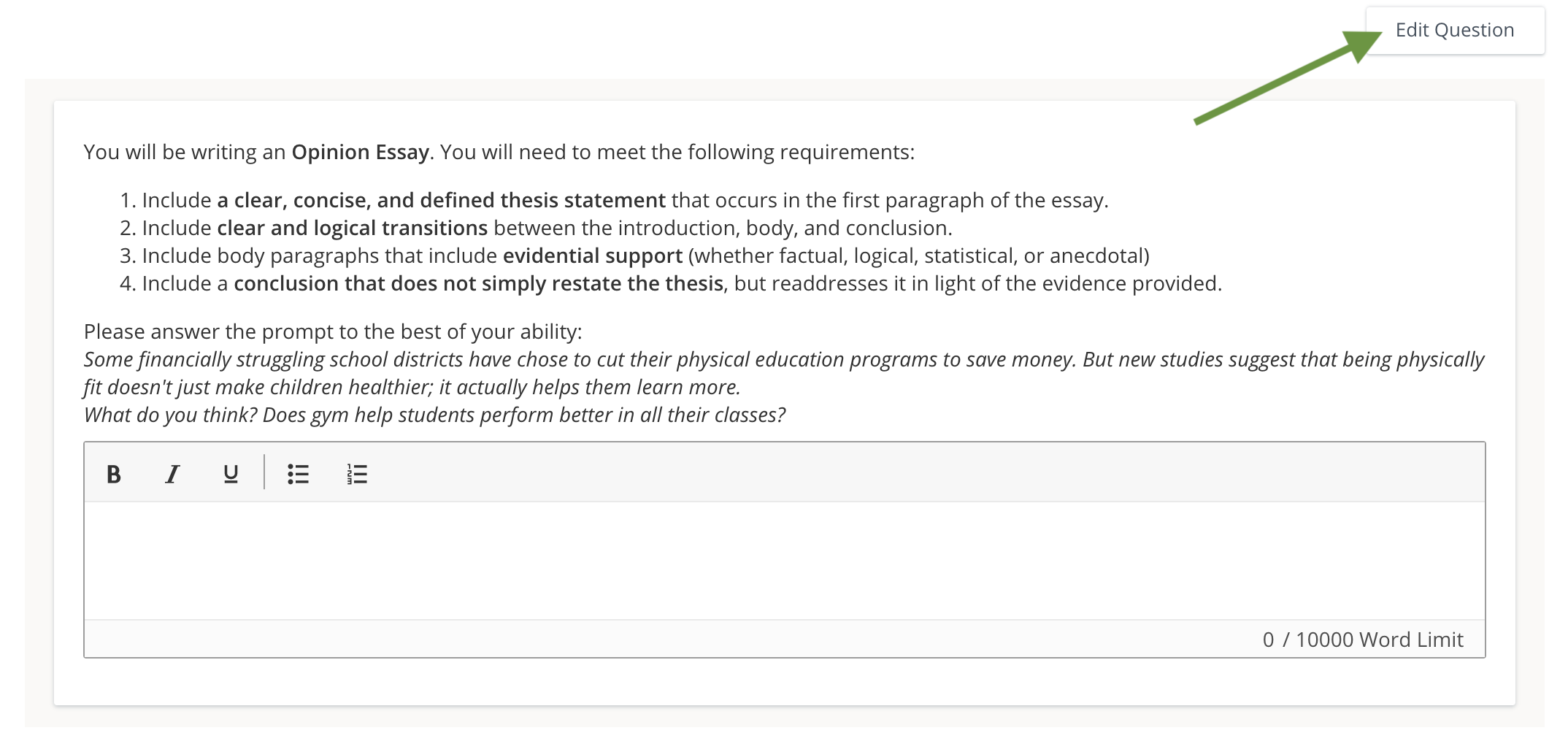Click the 'clear and logical transitions' phrase
Screen dimensions: 1568x733
click(352, 228)
